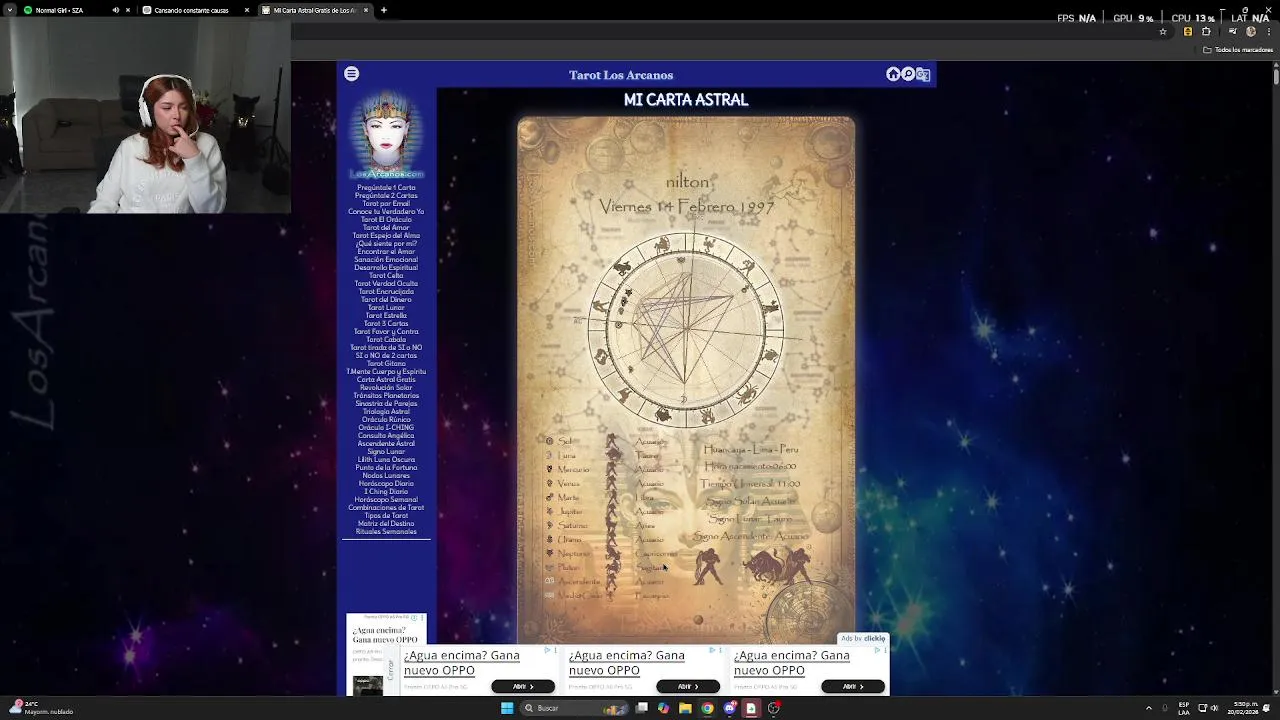Open 'Tarot del Amor' link
This screenshot has height=720, width=1280.
[x=386, y=228]
